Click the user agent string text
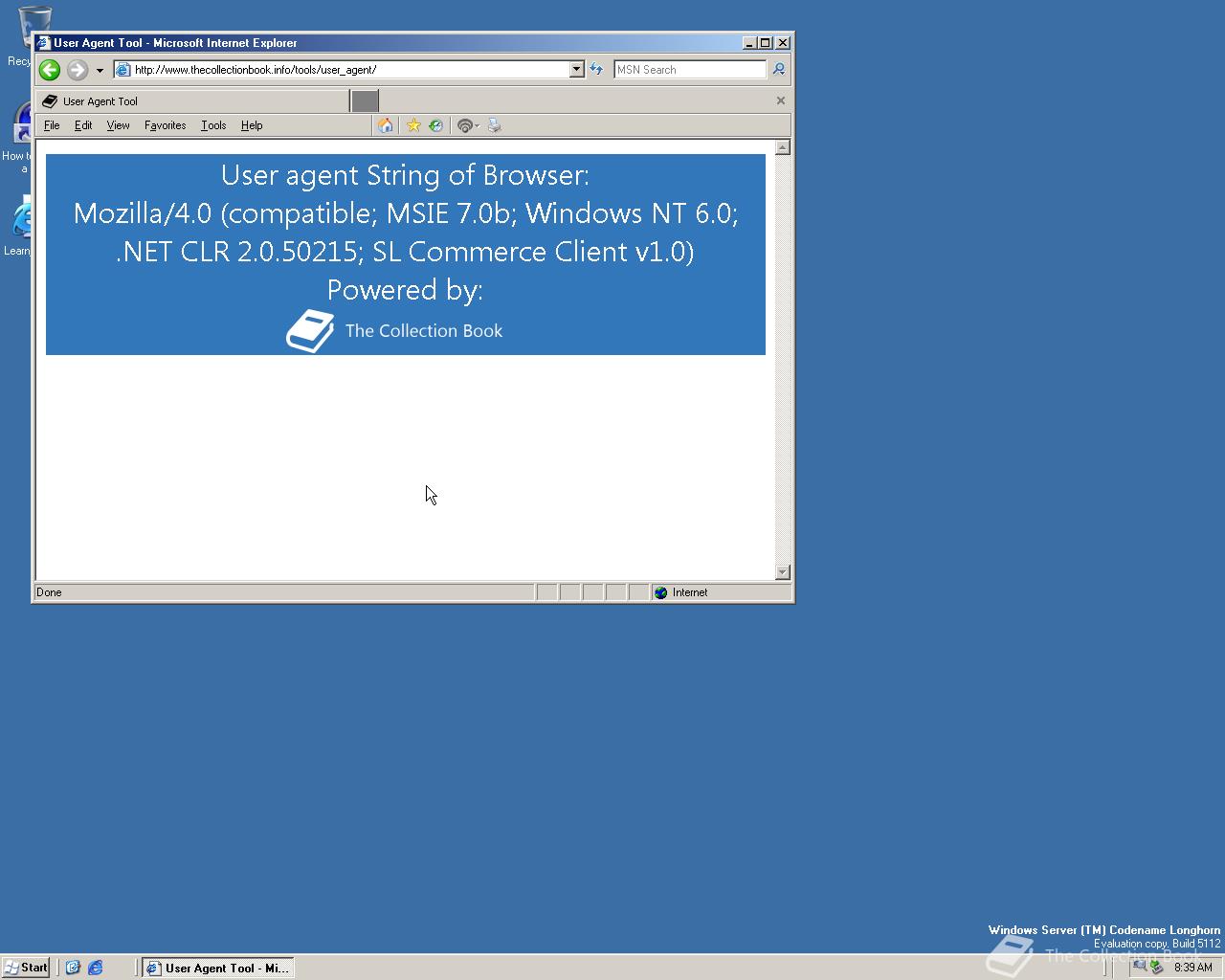Screen dimensions: 1225x980 pos(405,232)
